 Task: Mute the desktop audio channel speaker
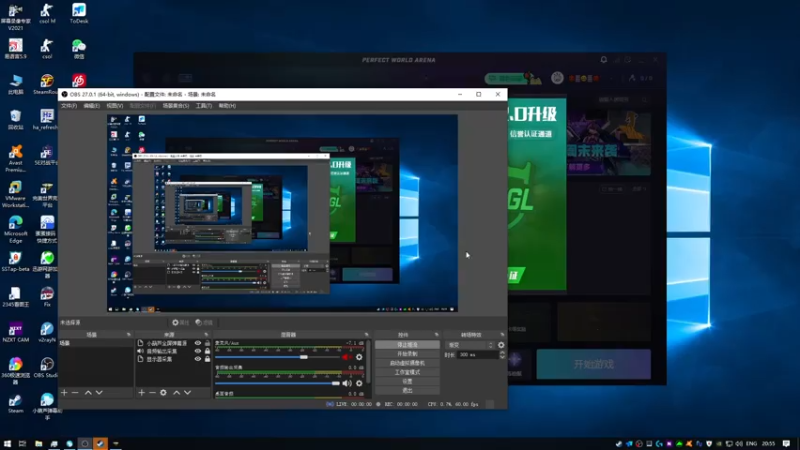(x=347, y=383)
